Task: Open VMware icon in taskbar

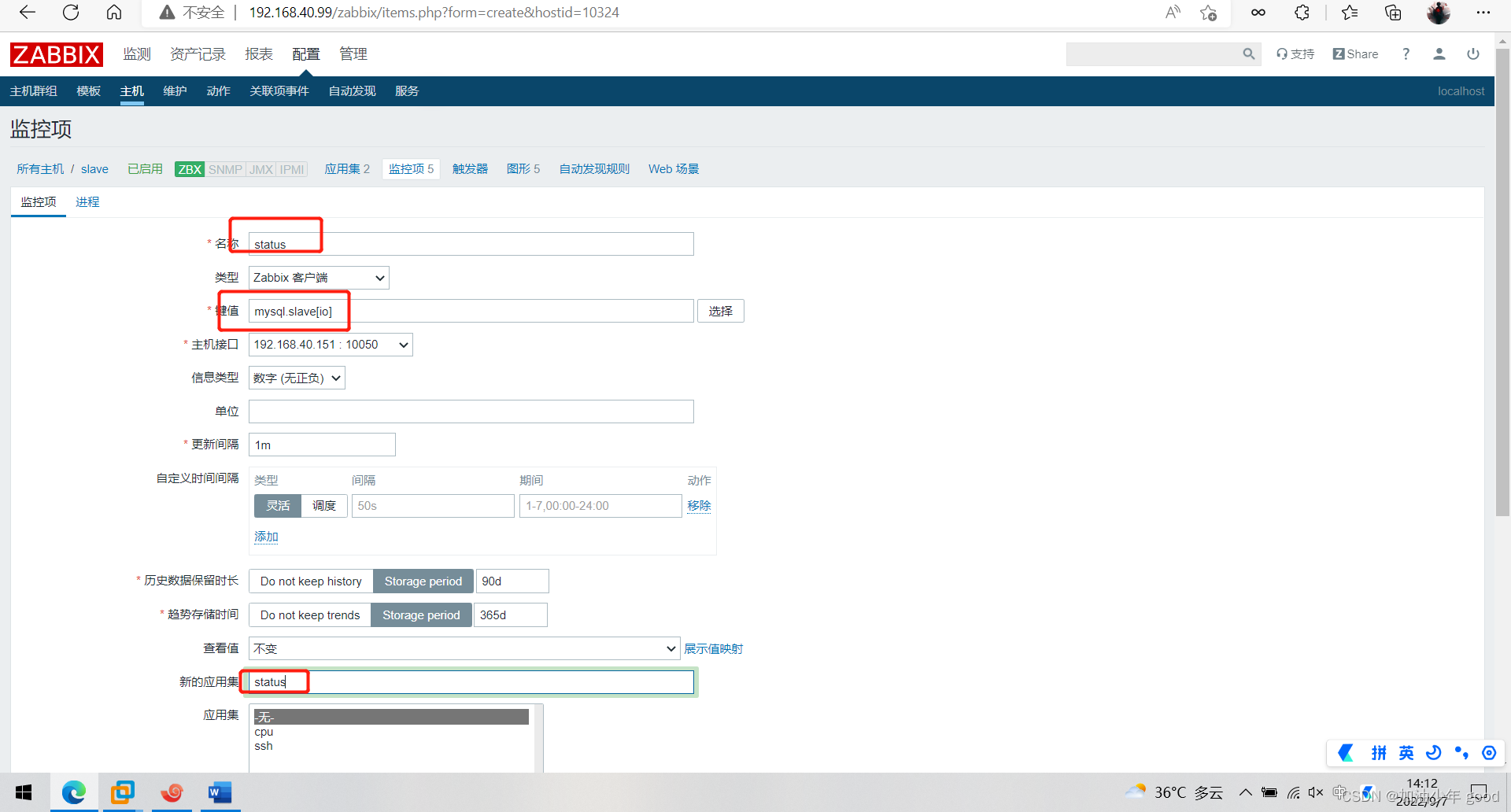Action: coord(123,792)
